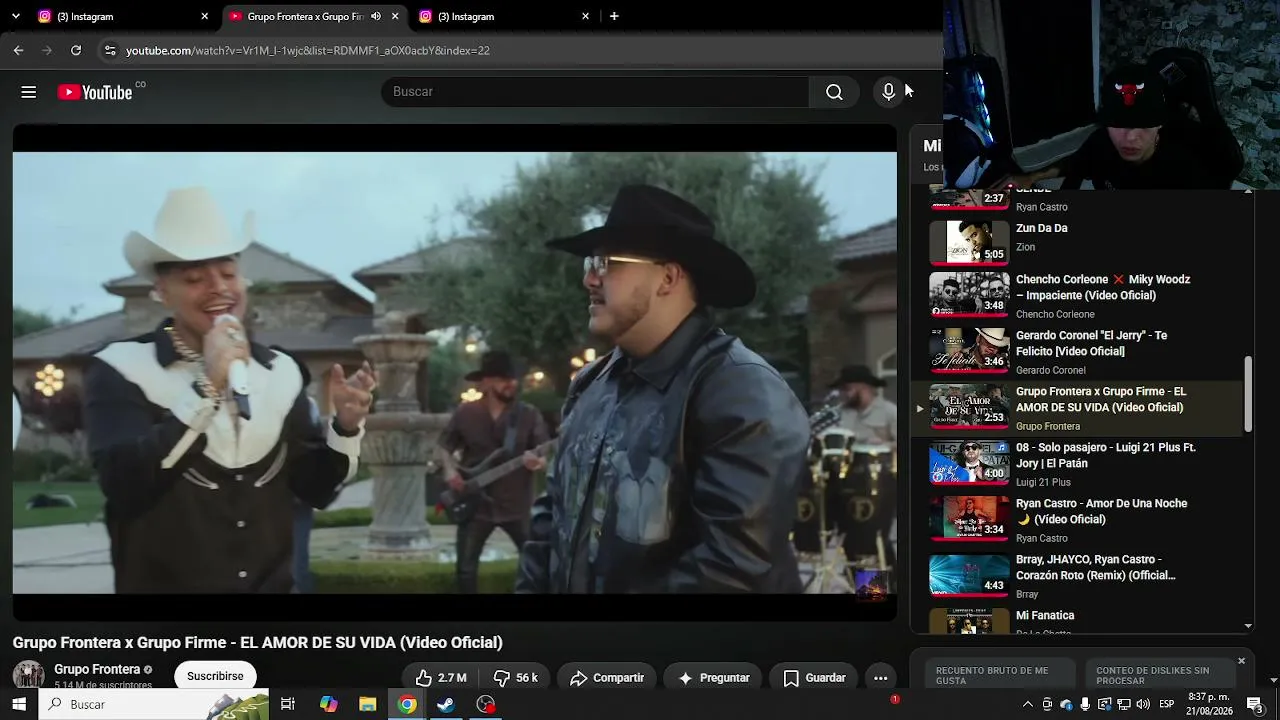Image resolution: width=1280 pixels, height=720 pixels.
Task: Open Task View on the taskbar
Action: [288, 704]
